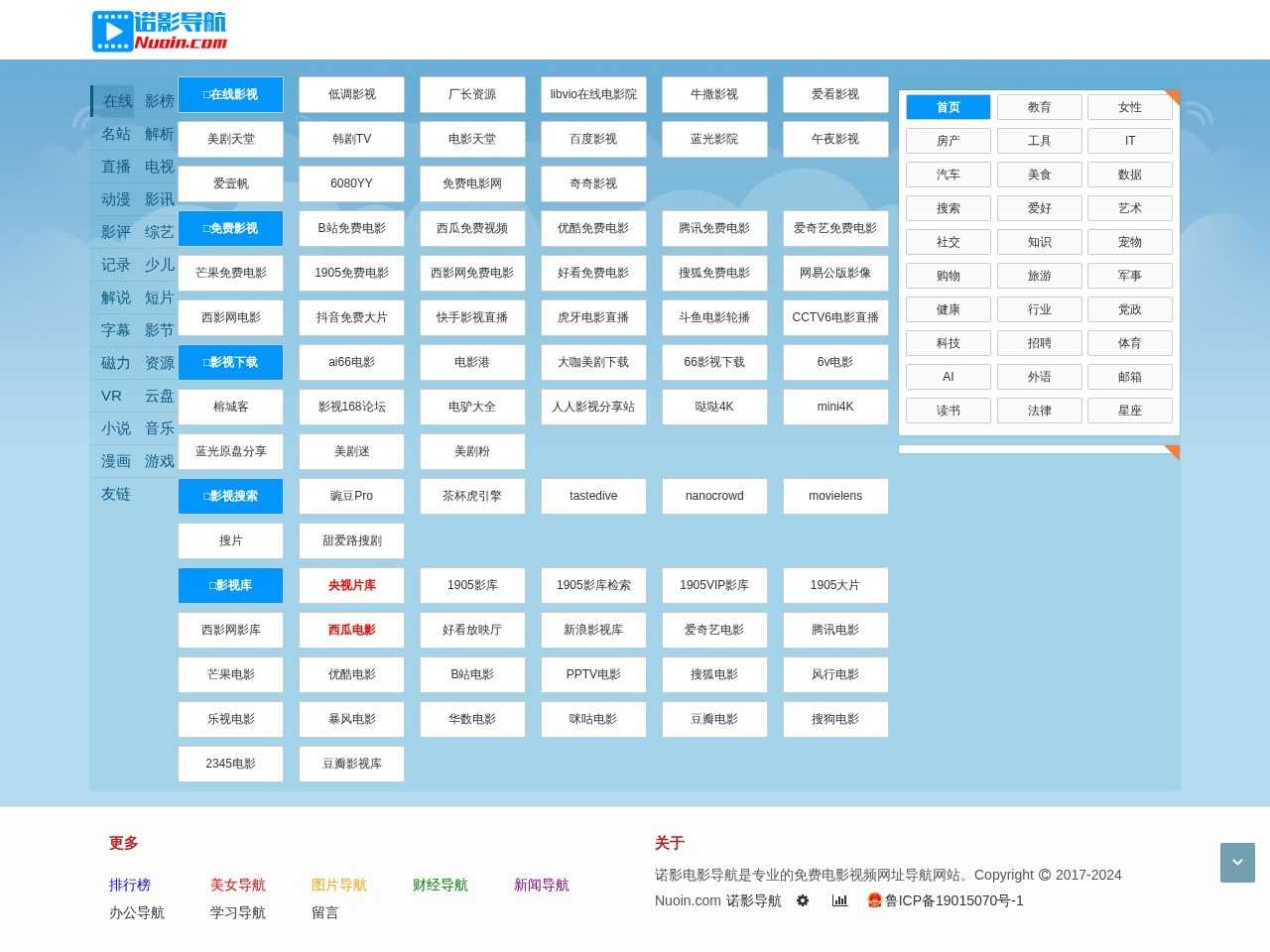Screen dimensions: 1270x952
Task: Open the 磁力 sidebar category
Action: (116, 363)
